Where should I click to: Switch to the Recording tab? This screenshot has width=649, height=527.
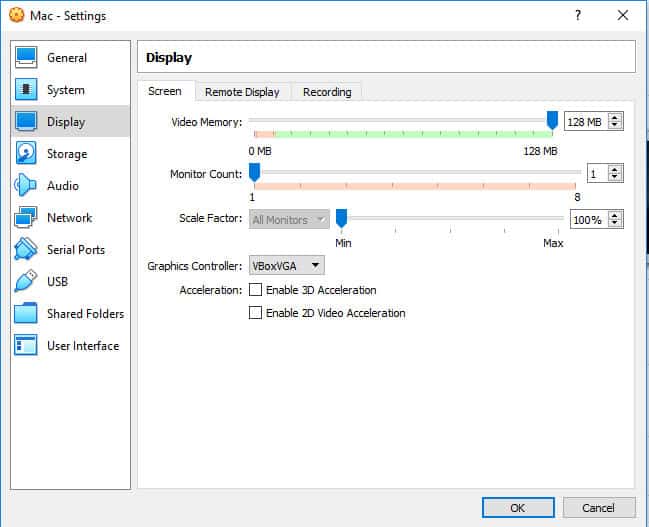[327, 91]
